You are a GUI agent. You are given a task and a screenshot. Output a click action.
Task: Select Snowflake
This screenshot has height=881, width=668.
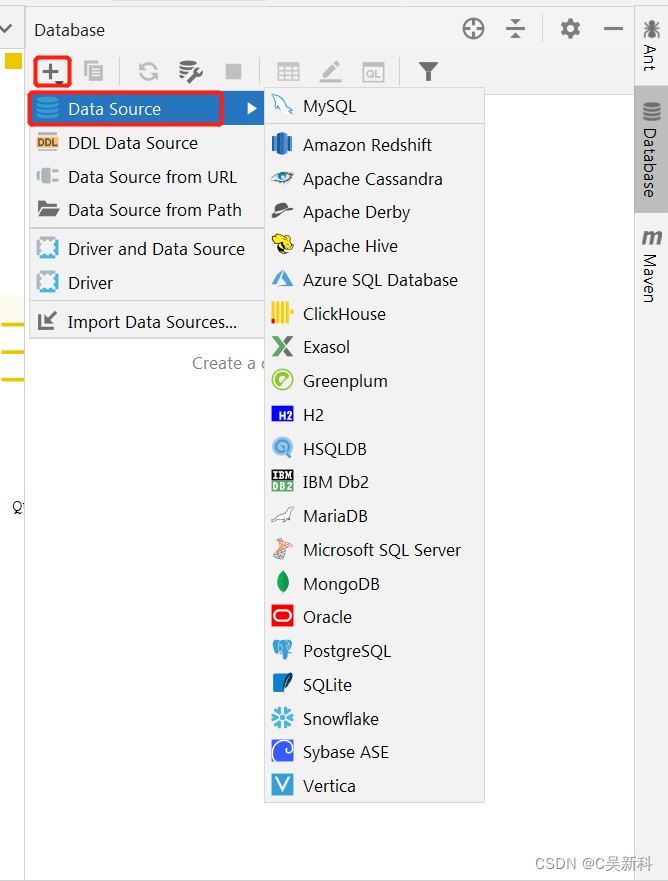374,719
